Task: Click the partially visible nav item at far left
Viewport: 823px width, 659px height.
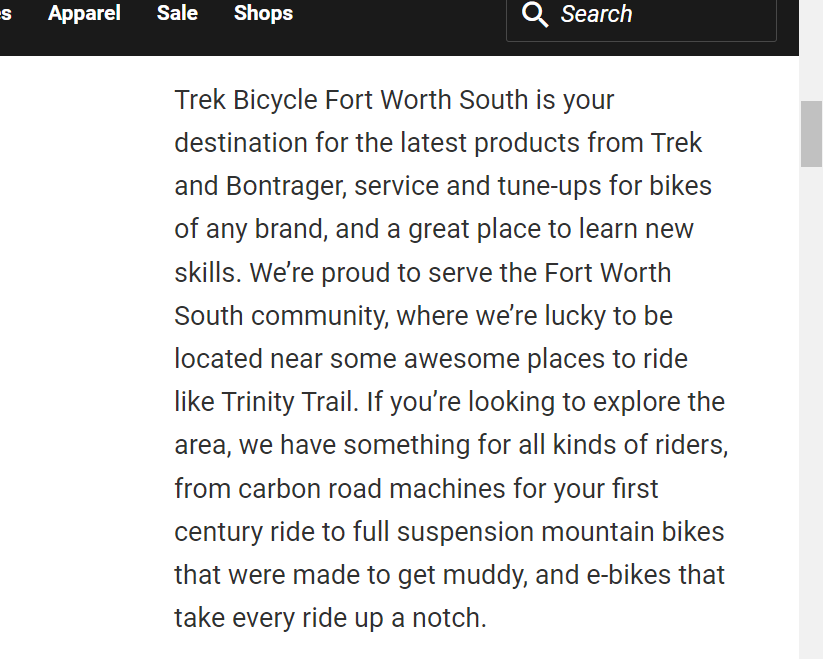Action: point(5,13)
